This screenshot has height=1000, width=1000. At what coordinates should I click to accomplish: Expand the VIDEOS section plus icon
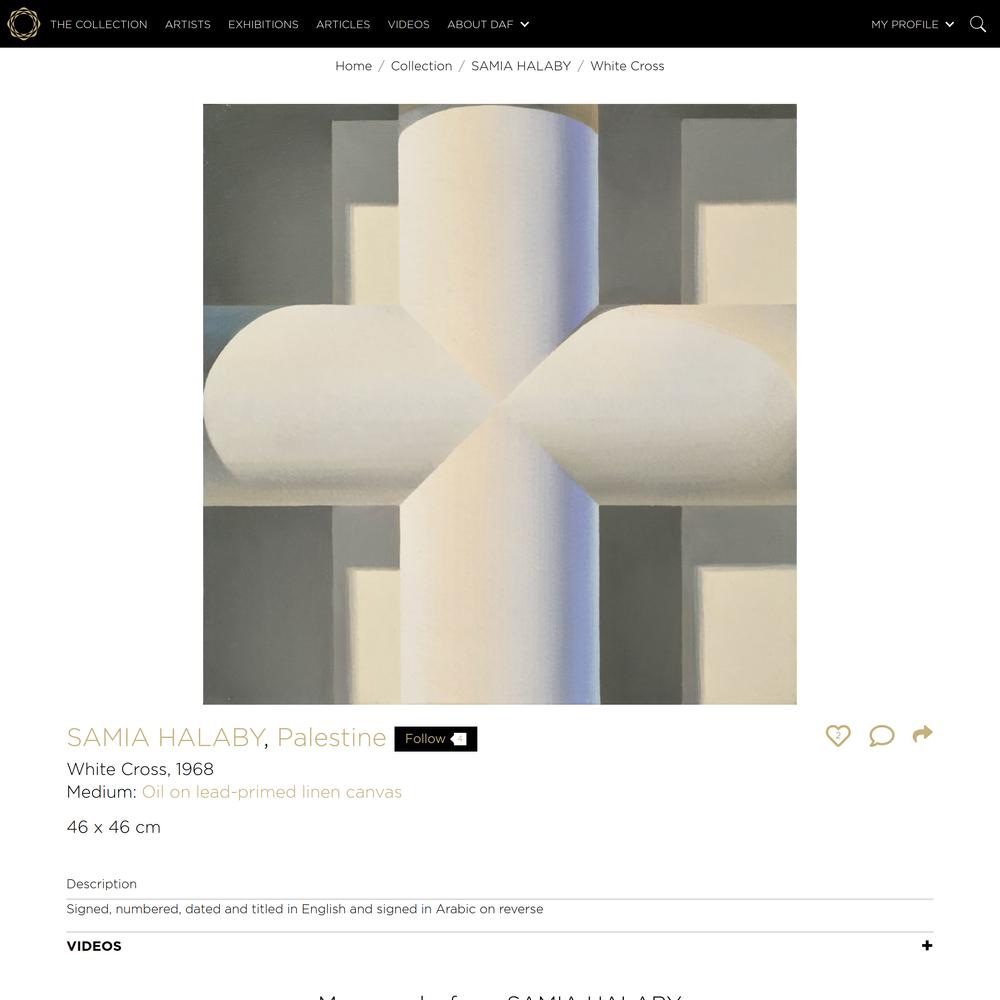(x=927, y=945)
